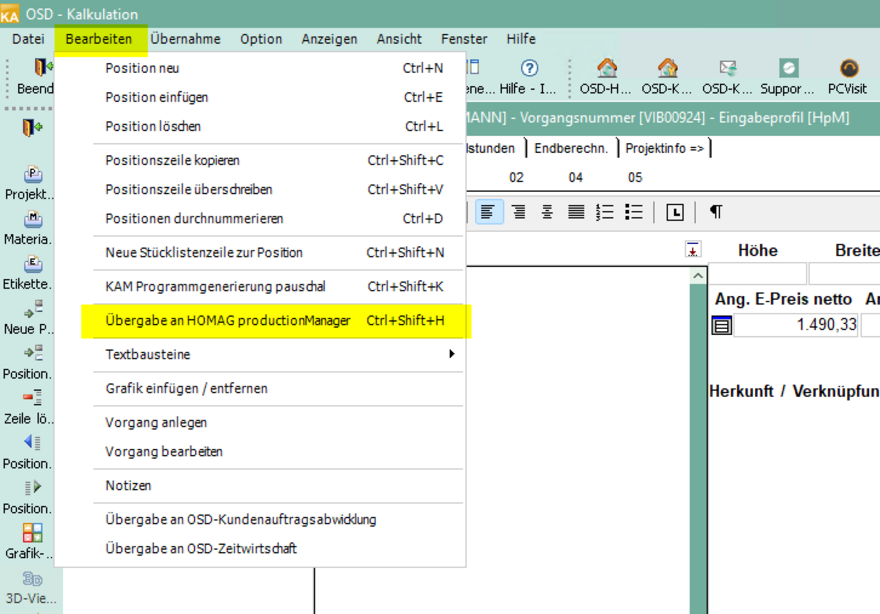The height and width of the screenshot is (614, 880).
Task: Open the OSD-H... house icon
Action: click(x=607, y=68)
